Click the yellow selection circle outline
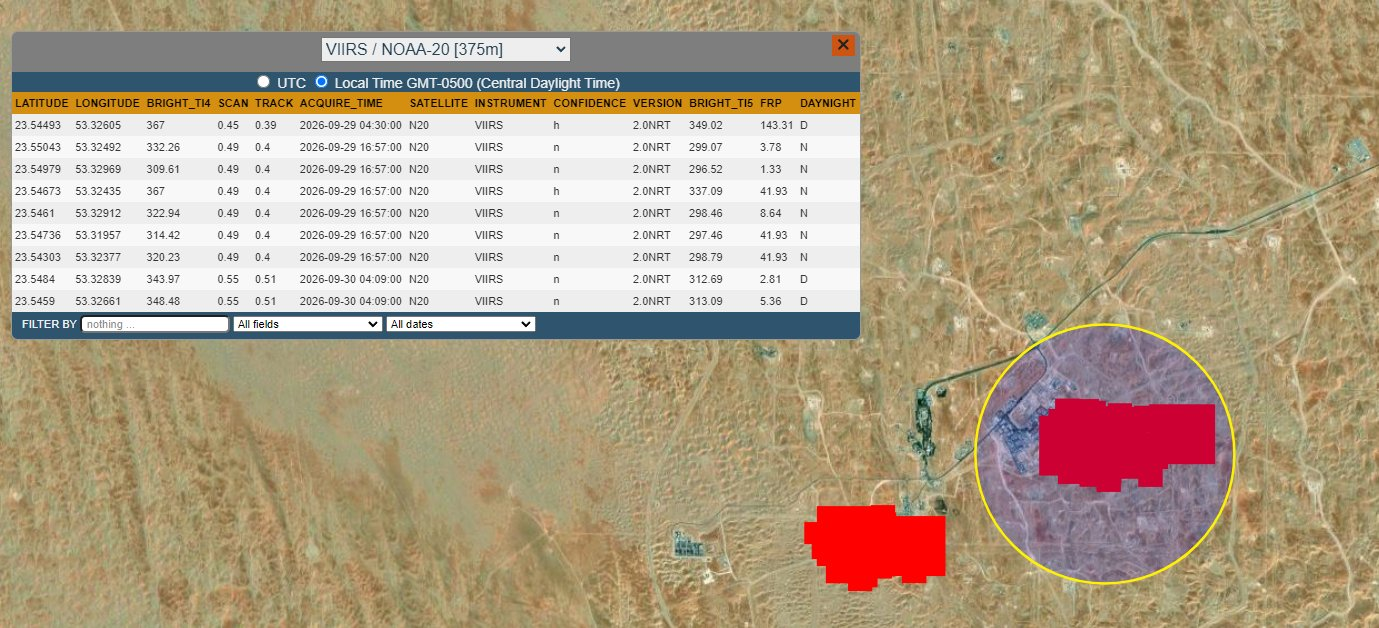 click(x=975, y=455)
